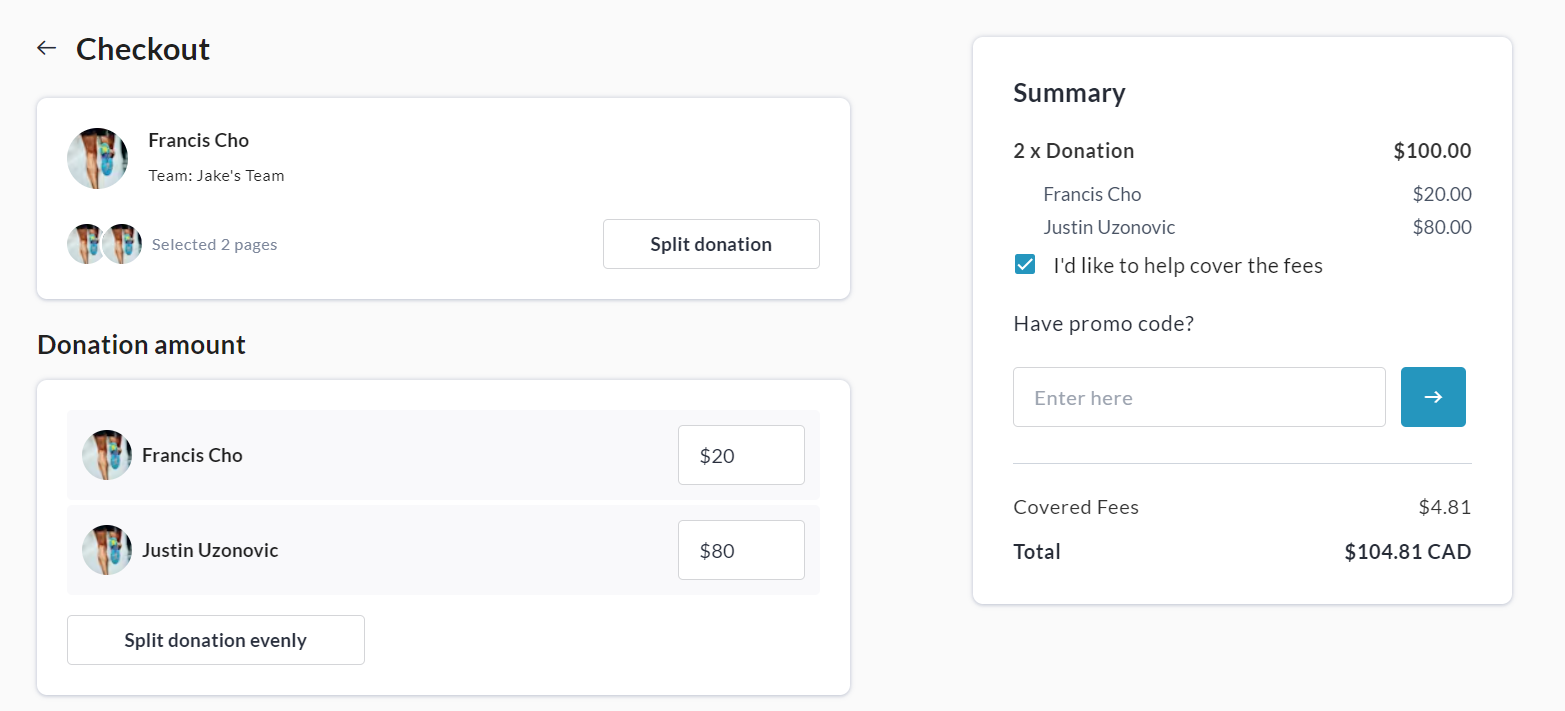
Task: Click the Selected 2 pages text
Action: click(214, 245)
